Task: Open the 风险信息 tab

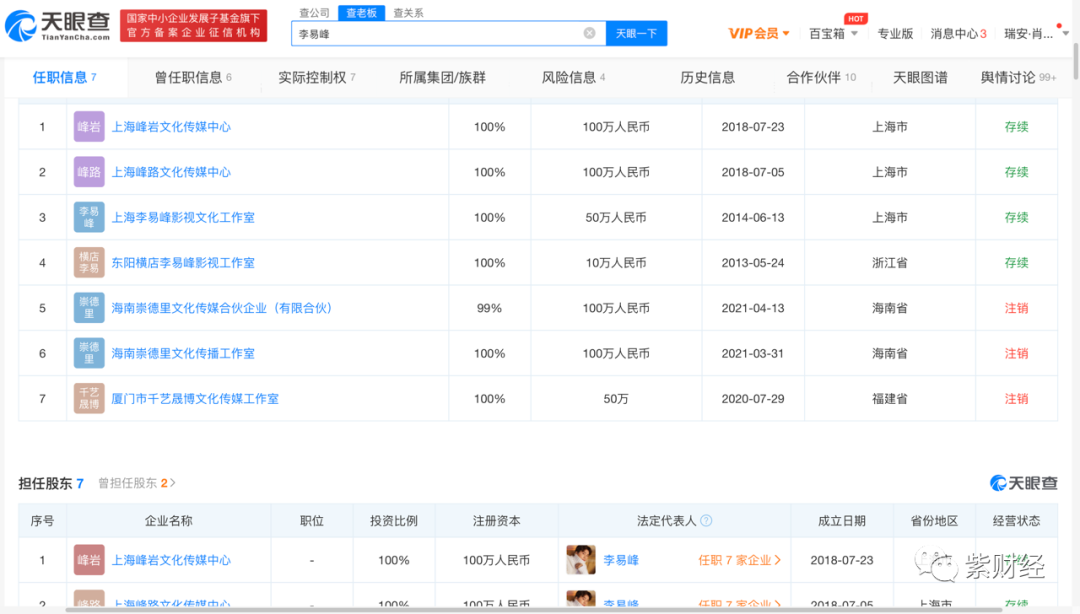Action: [571, 76]
